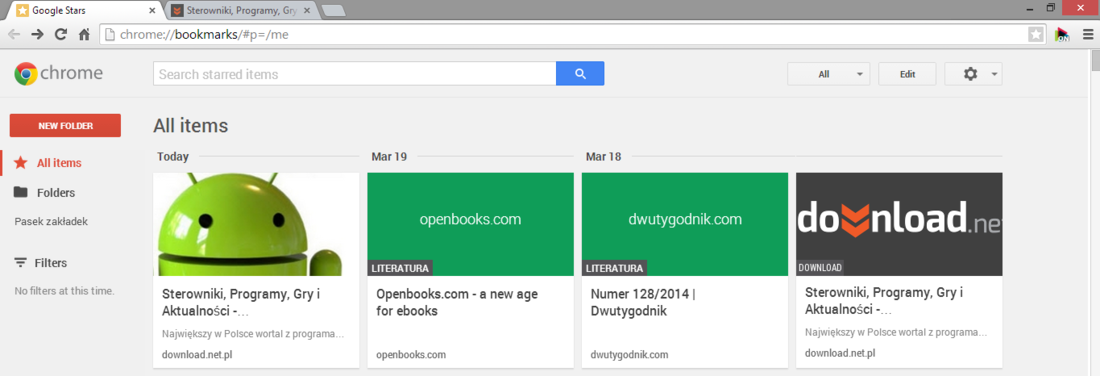Open the Chrome hamburger menu
This screenshot has width=1100, height=376.
coord(1087,34)
